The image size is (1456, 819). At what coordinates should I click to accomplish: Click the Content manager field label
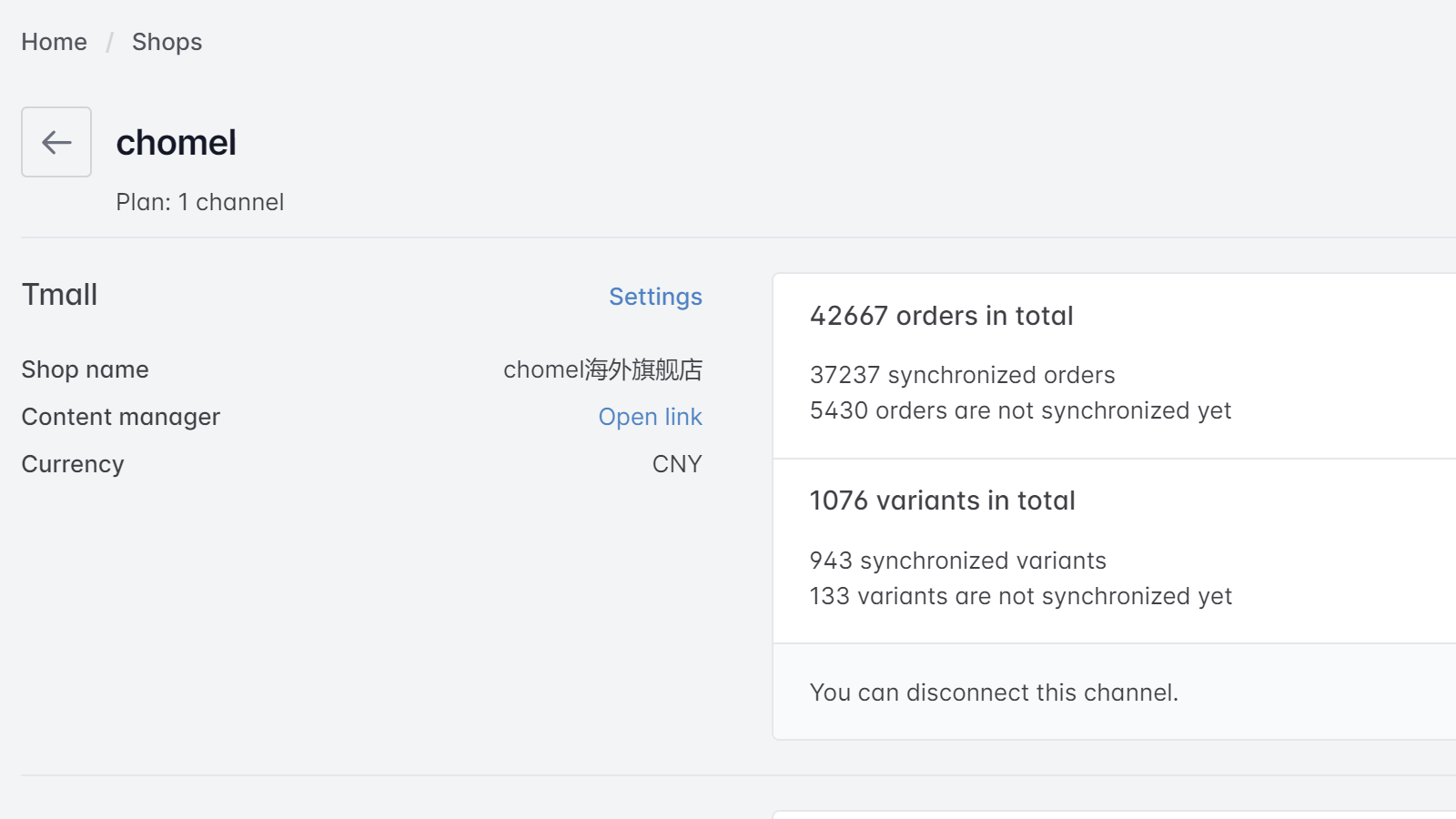click(x=120, y=416)
